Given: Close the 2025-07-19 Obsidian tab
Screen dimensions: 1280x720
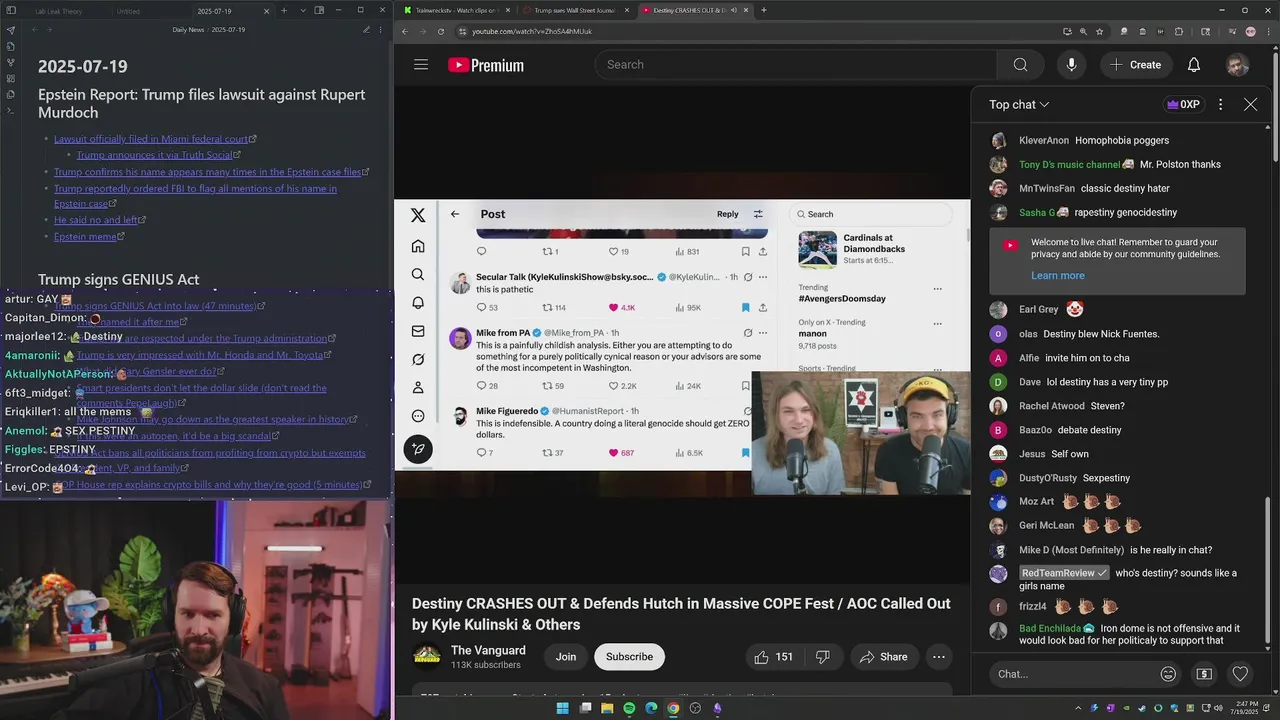Looking at the screenshot, I should pyautogui.click(x=266, y=11).
